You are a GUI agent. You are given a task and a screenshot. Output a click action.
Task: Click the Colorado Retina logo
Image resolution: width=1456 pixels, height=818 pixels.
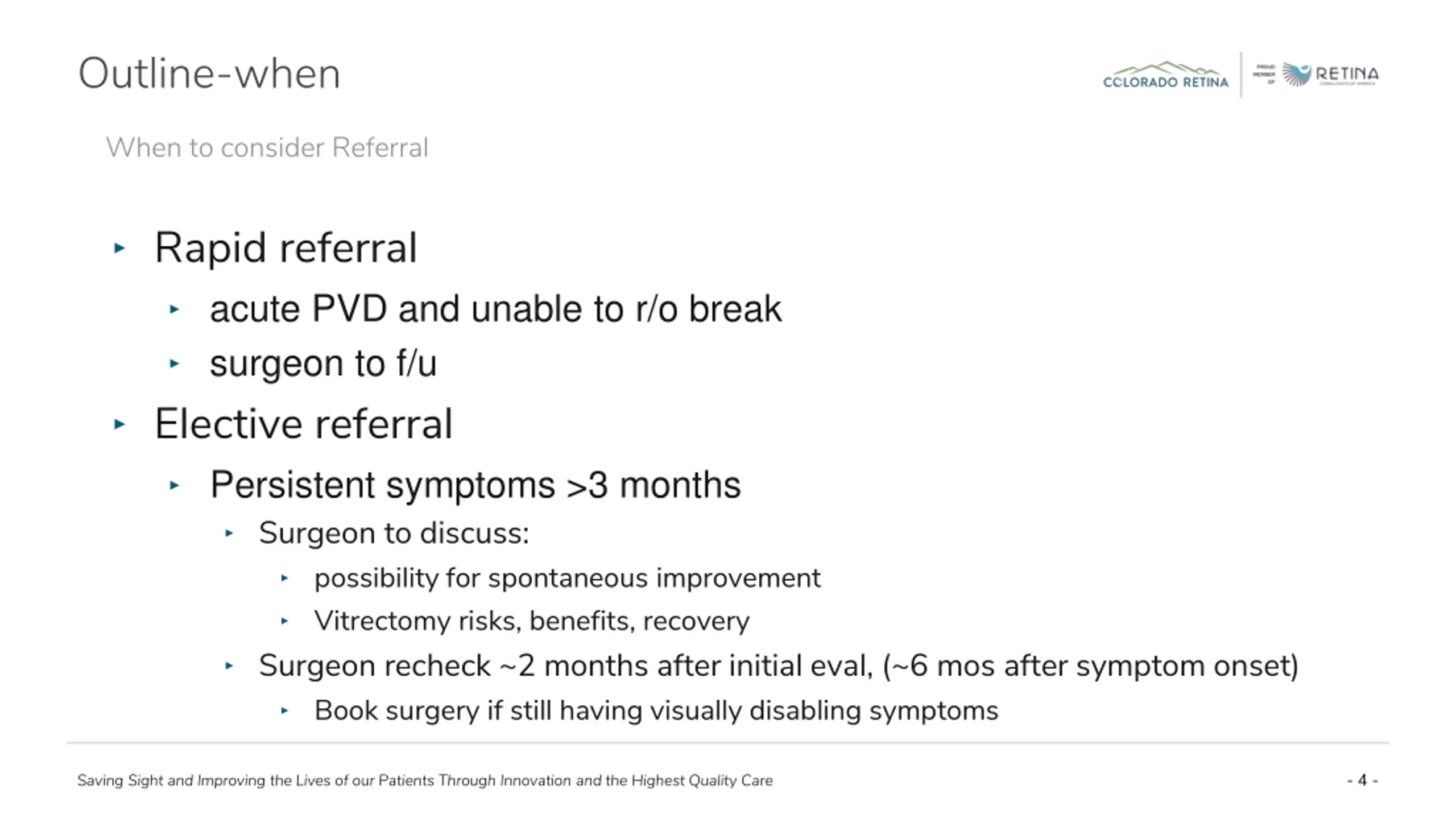tap(1165, 75)
